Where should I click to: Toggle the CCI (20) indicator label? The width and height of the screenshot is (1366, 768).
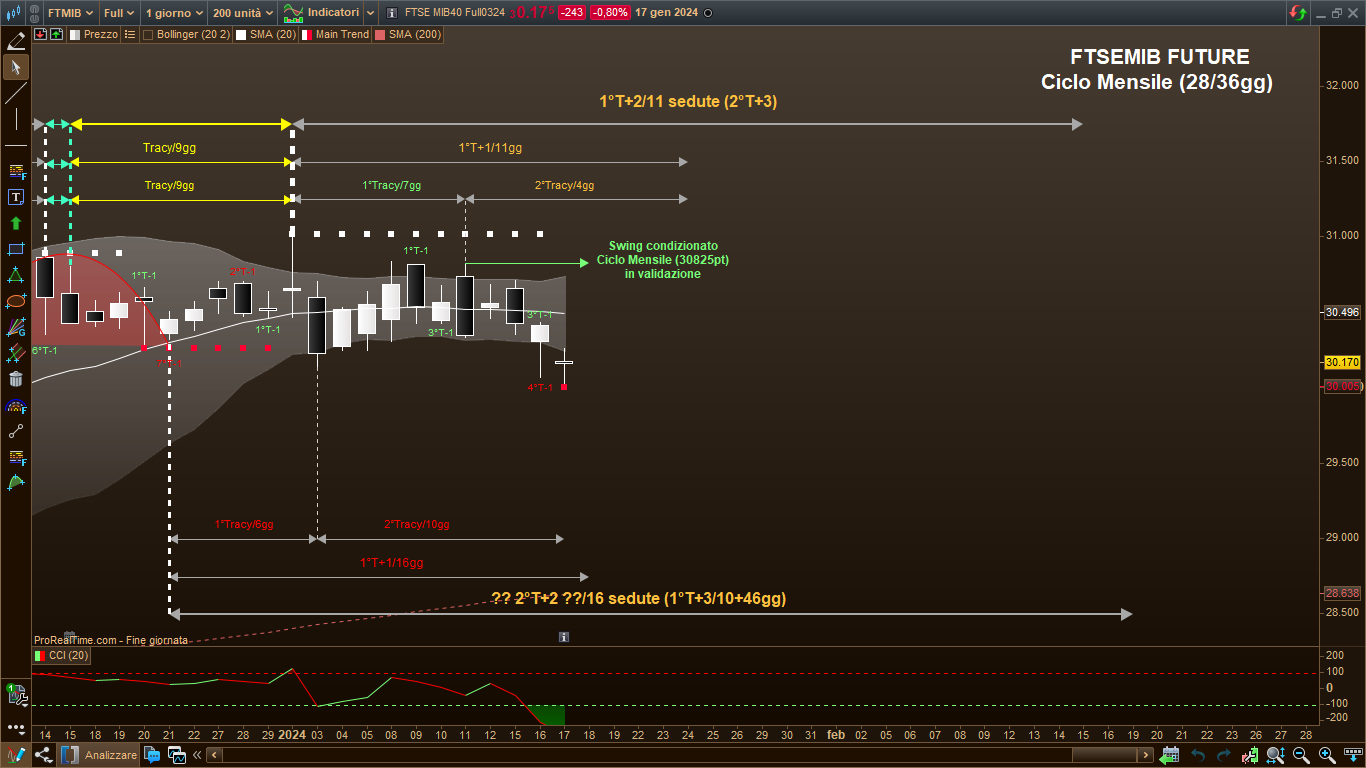[61, 656]
